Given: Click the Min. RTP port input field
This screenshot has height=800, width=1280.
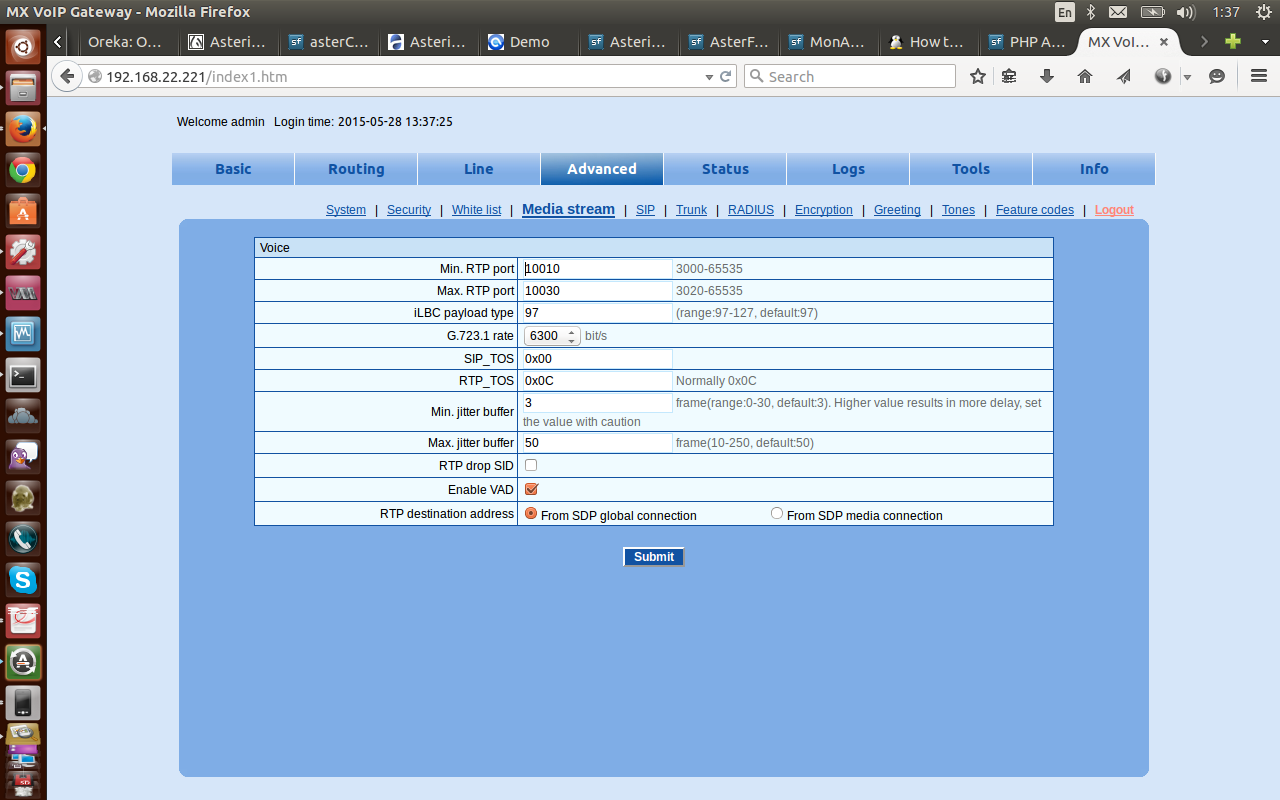Looking at the screenshot, I should (x=597, y=268).
